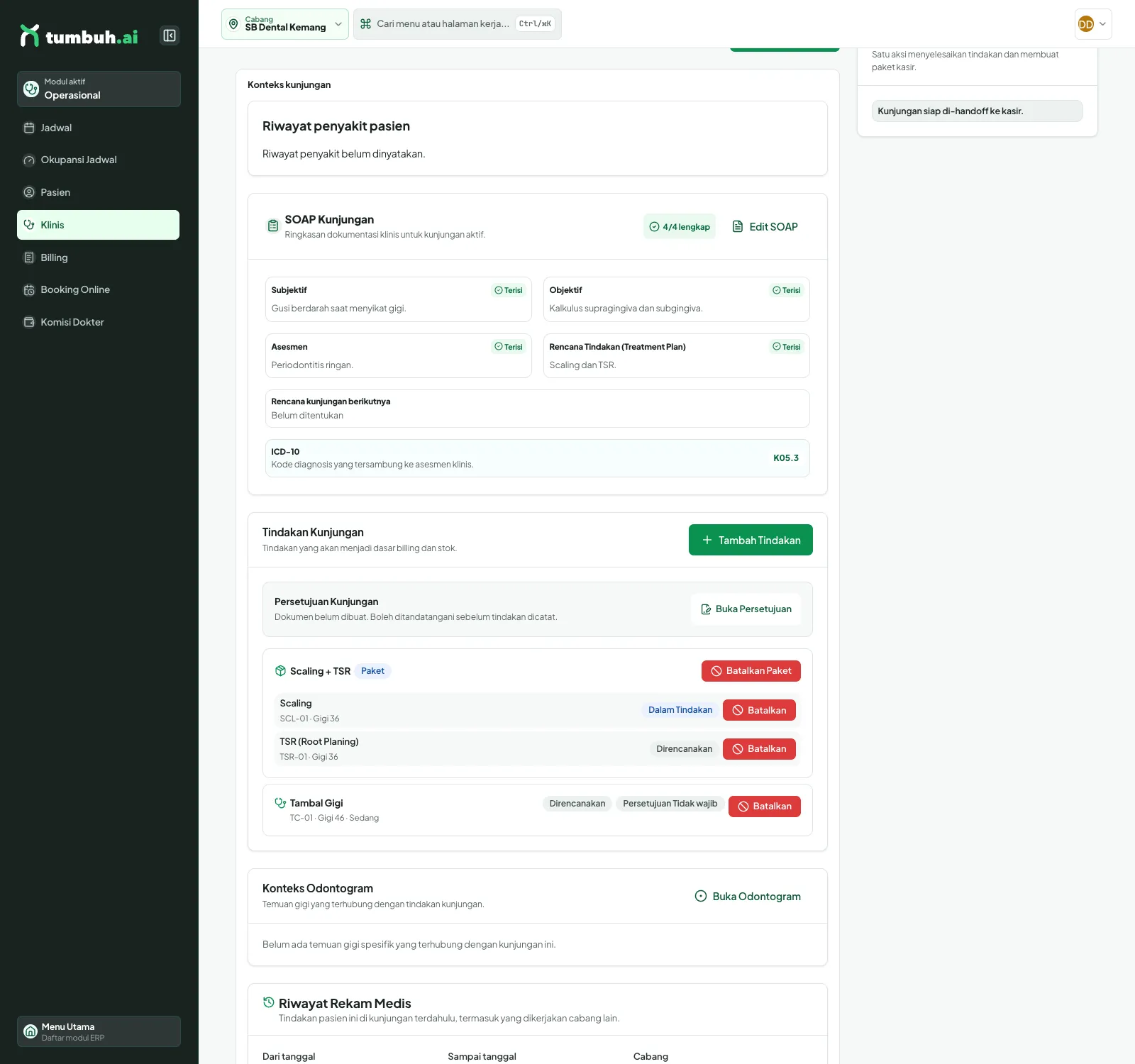Click Terisi badge on Subjektif card

click(x=509, y=290)
